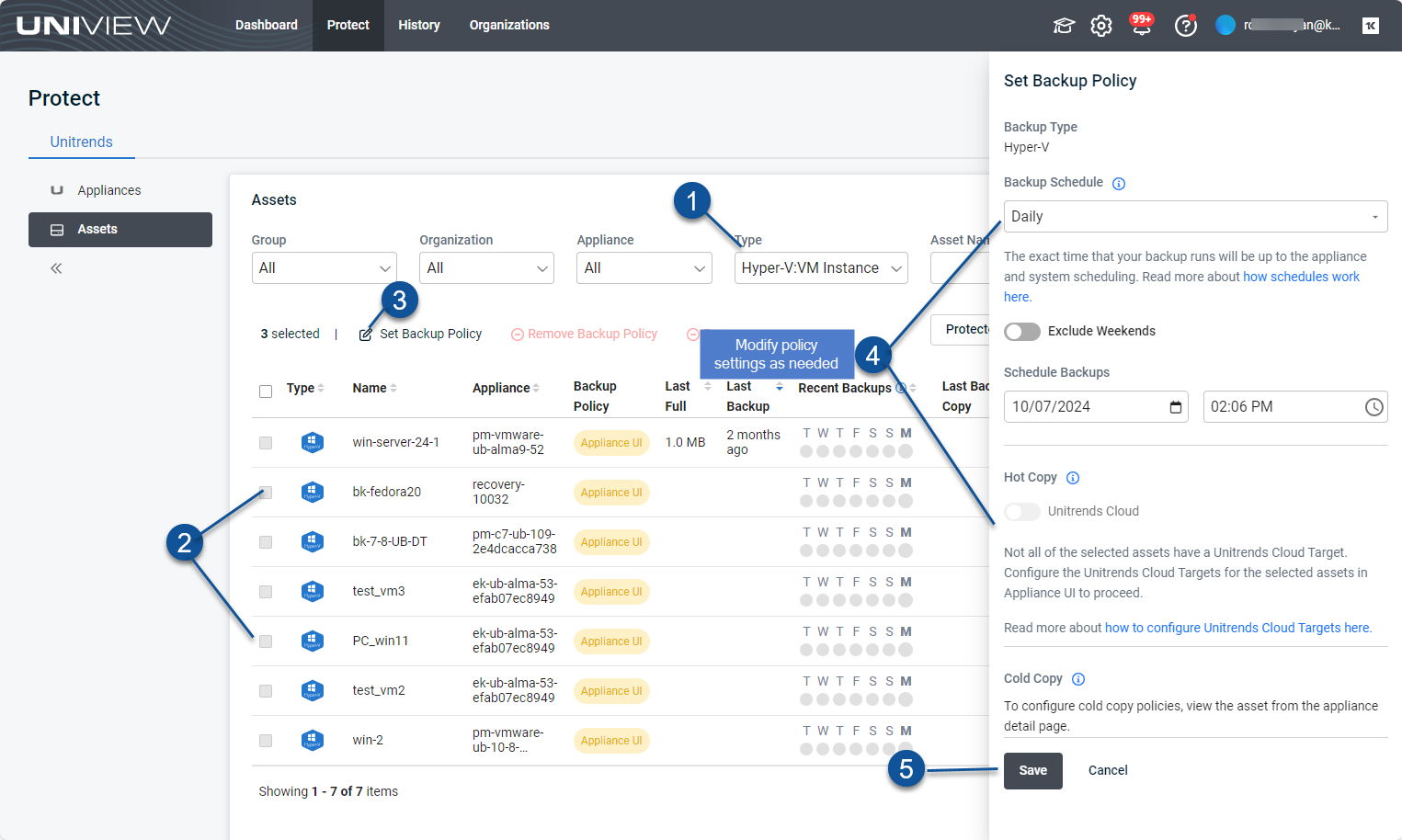1402x840 pixels.
Task: Open the training graduation cap icon
Action: coord(1064,26)
